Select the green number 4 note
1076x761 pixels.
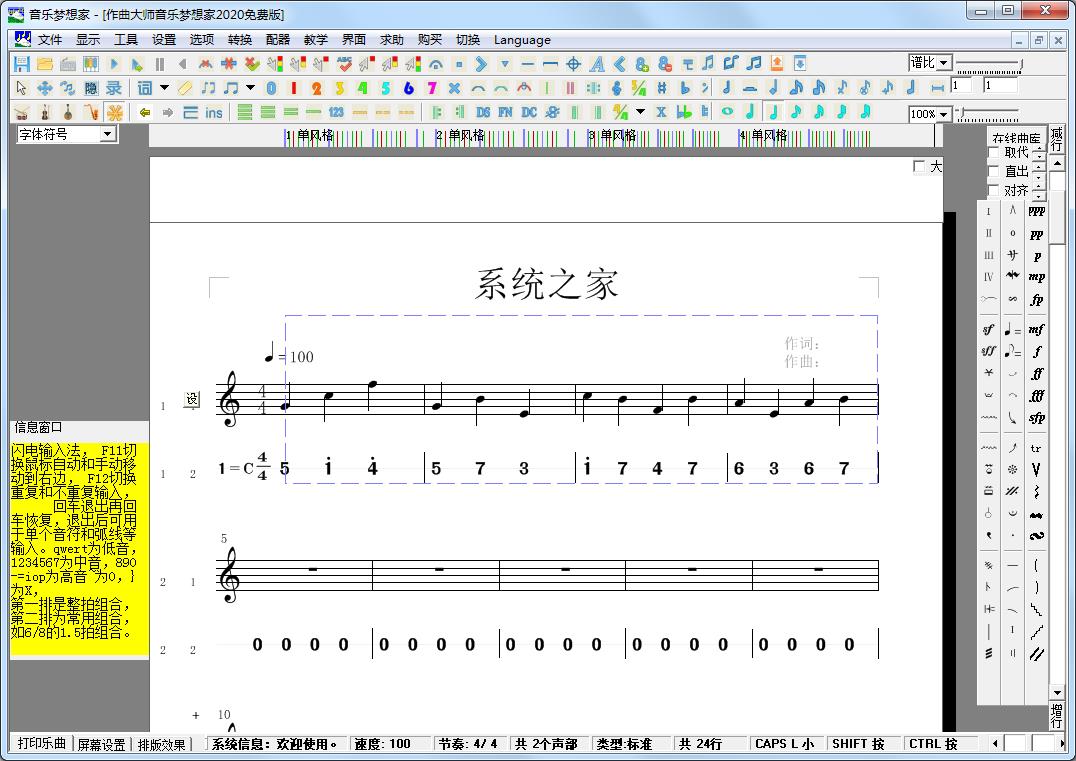tap(362, 88)
